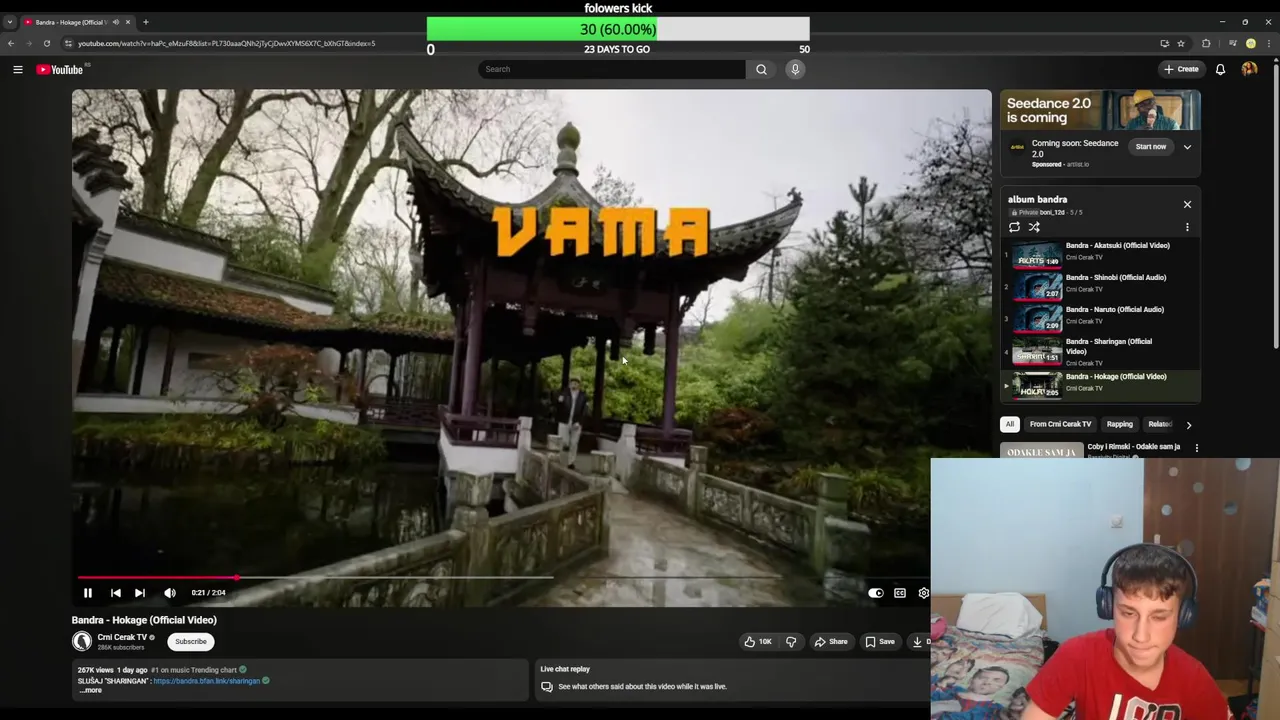This screenshot has width=1280, height=720.
Task: Open the YouTube guide hamburger menu
Action: [x=17, y=69]
